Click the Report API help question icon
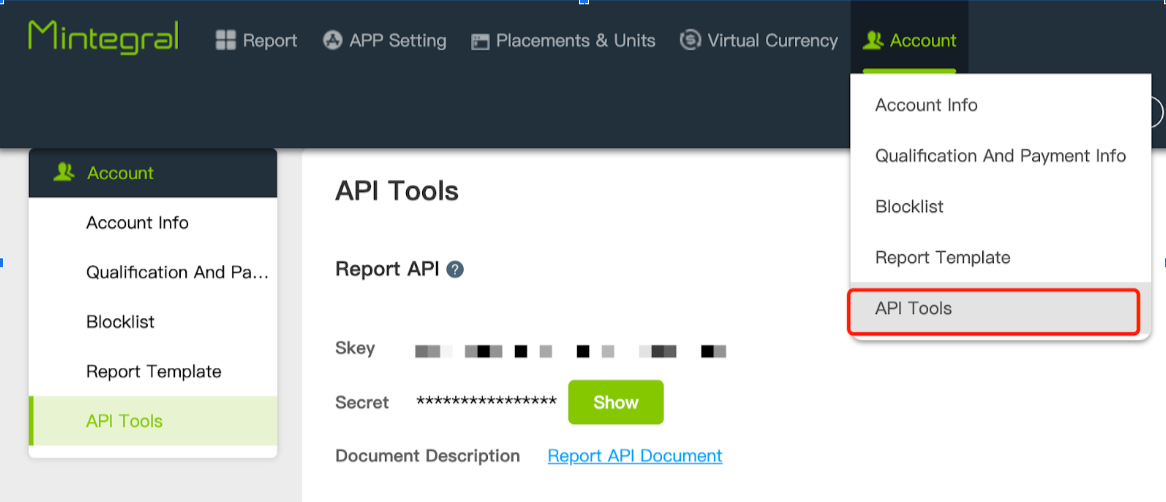Image resolution: width=1166 pixels, height=502 pixels. [455, 270]
